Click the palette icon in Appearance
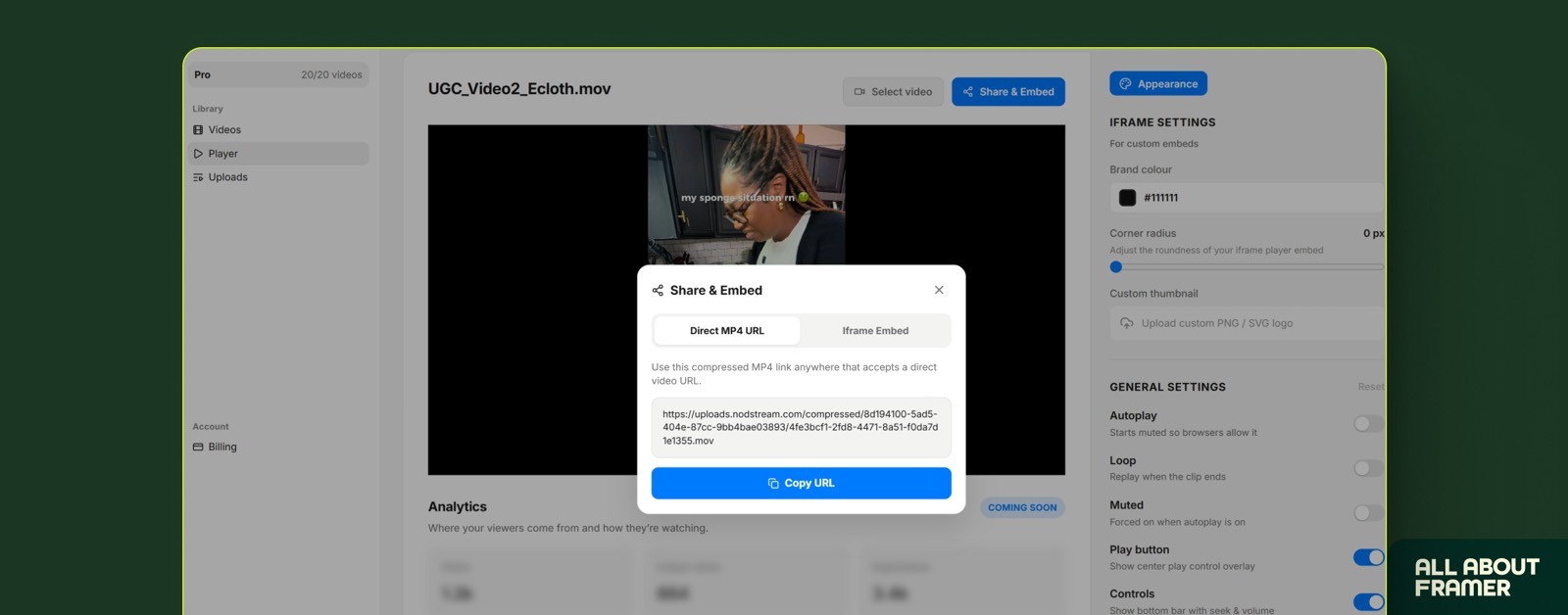The image size is (1568, 615). point(1125,84)
